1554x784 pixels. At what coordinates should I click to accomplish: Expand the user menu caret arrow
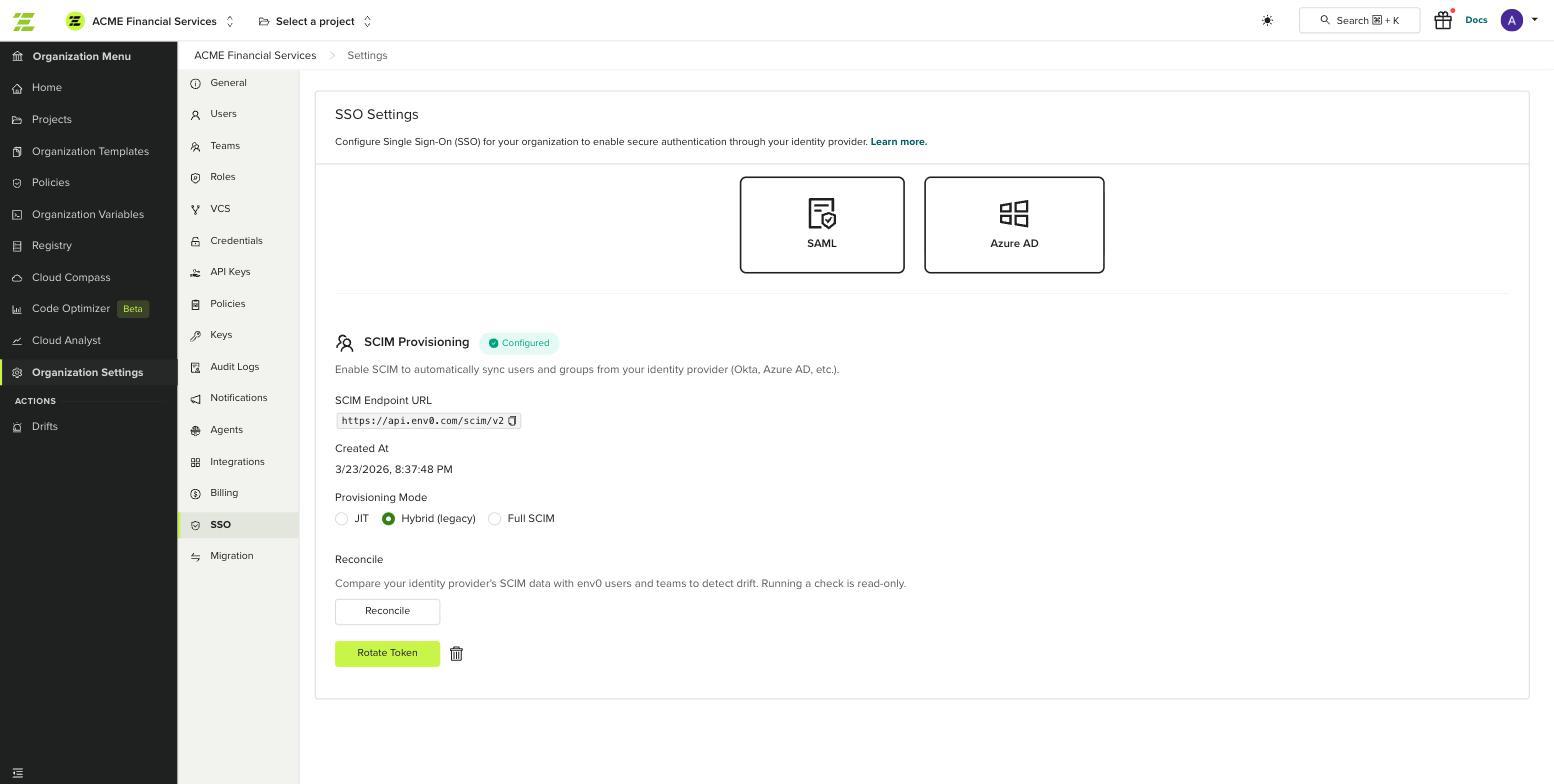[x=1534, y=19]
